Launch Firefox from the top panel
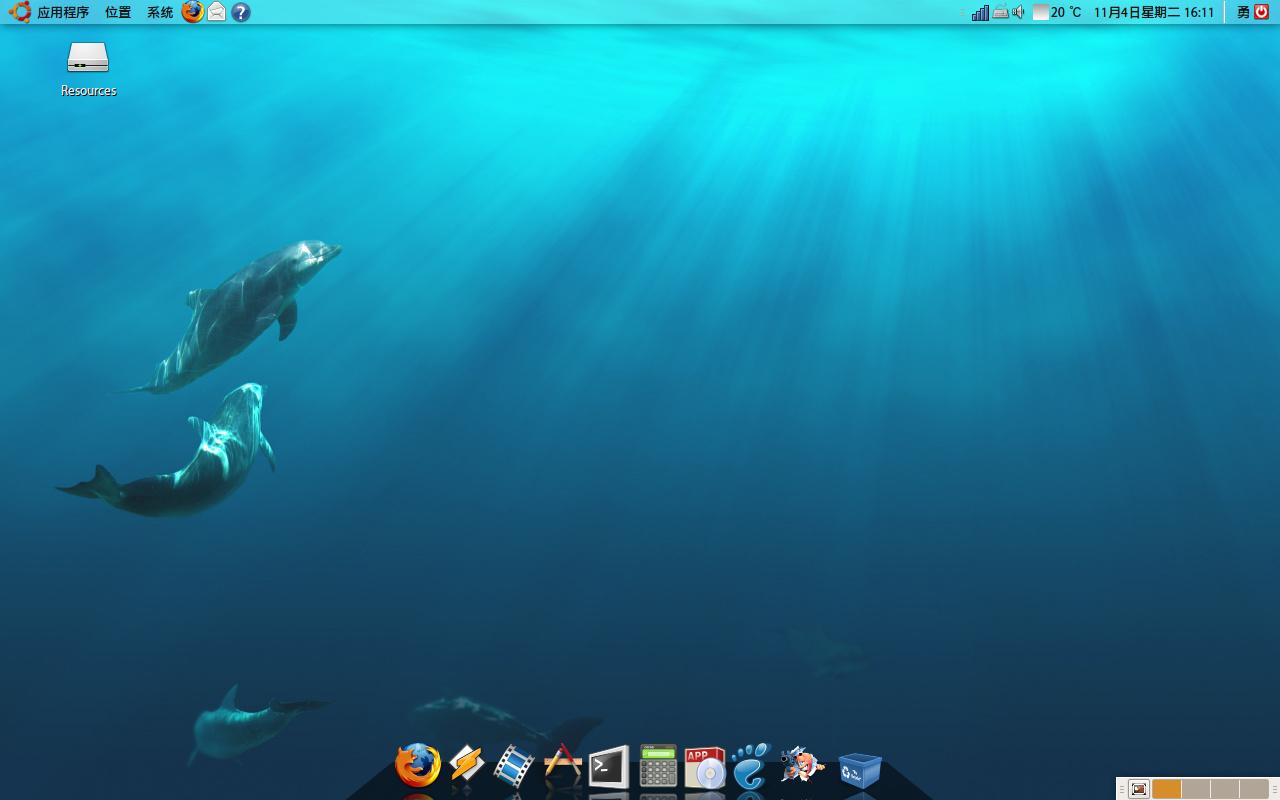This screenshot has height=800, width=1280. (193, 12)
